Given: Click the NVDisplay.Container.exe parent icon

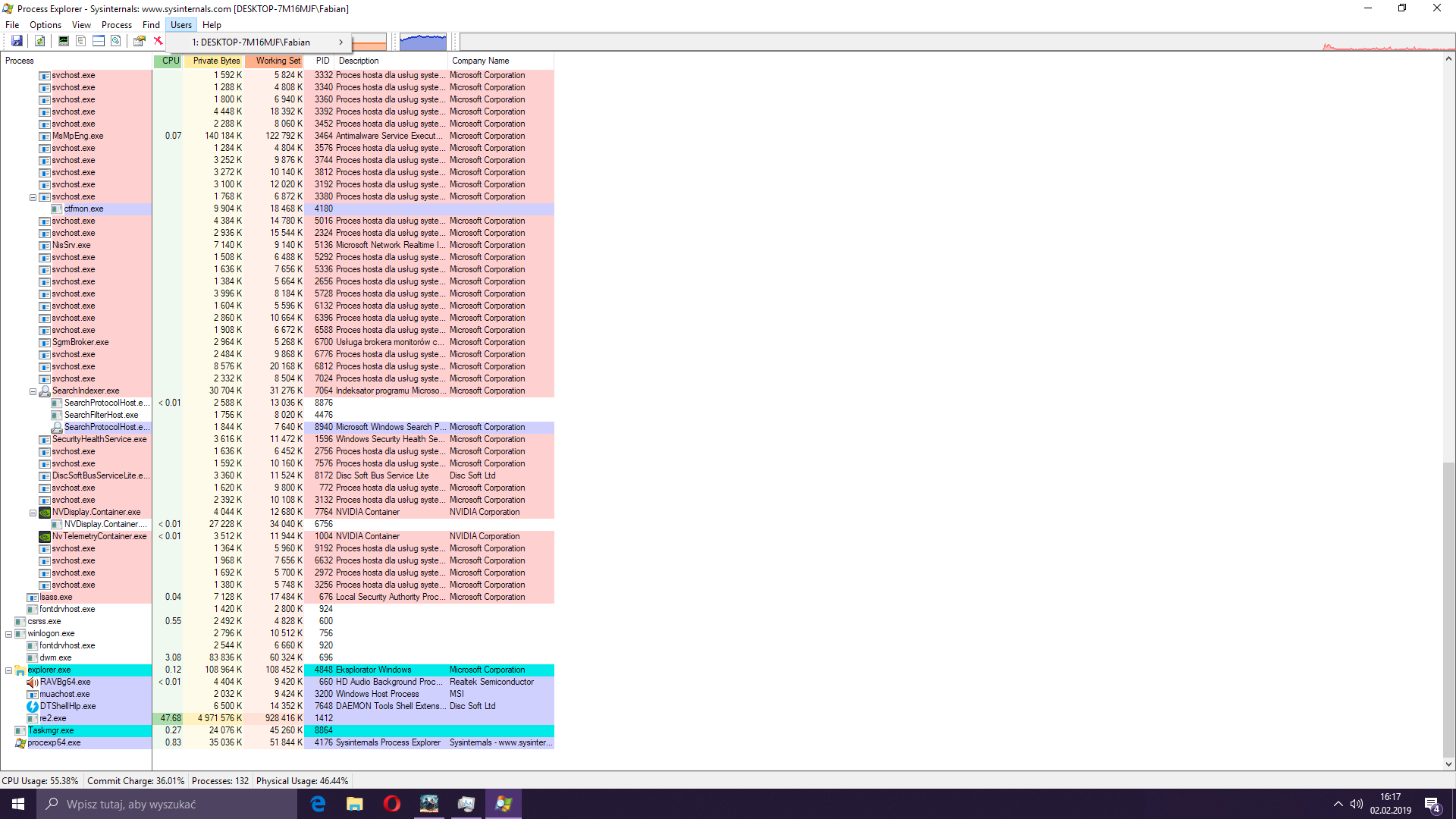Looking at the screenshot, I should 45,512.
